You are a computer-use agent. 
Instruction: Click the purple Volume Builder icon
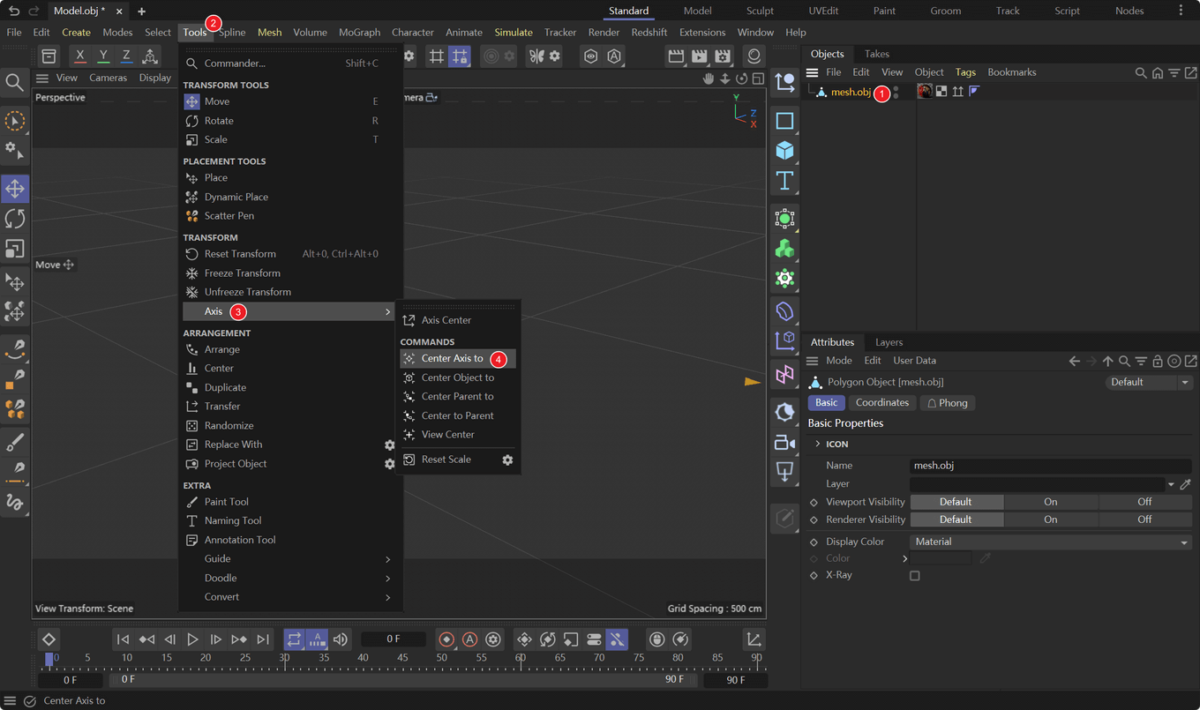tap(785, 310)
